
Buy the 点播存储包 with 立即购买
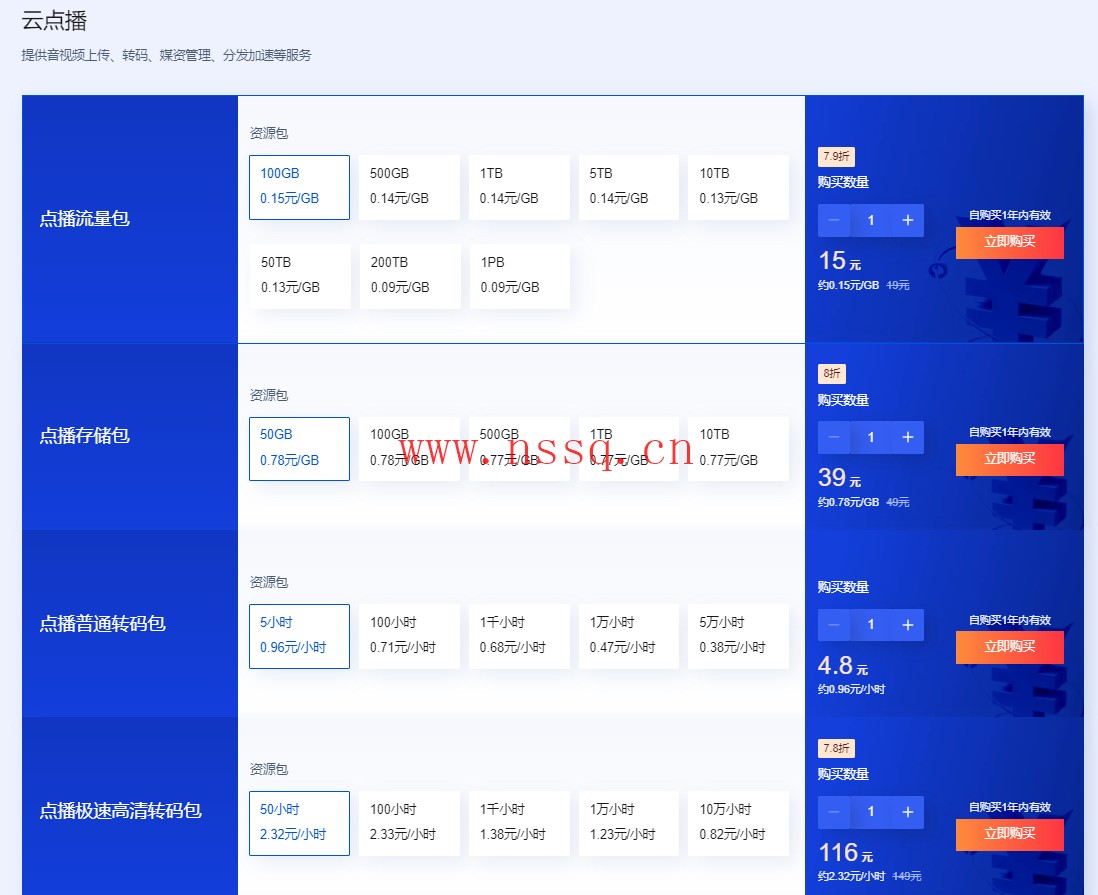coord(1009,459)
